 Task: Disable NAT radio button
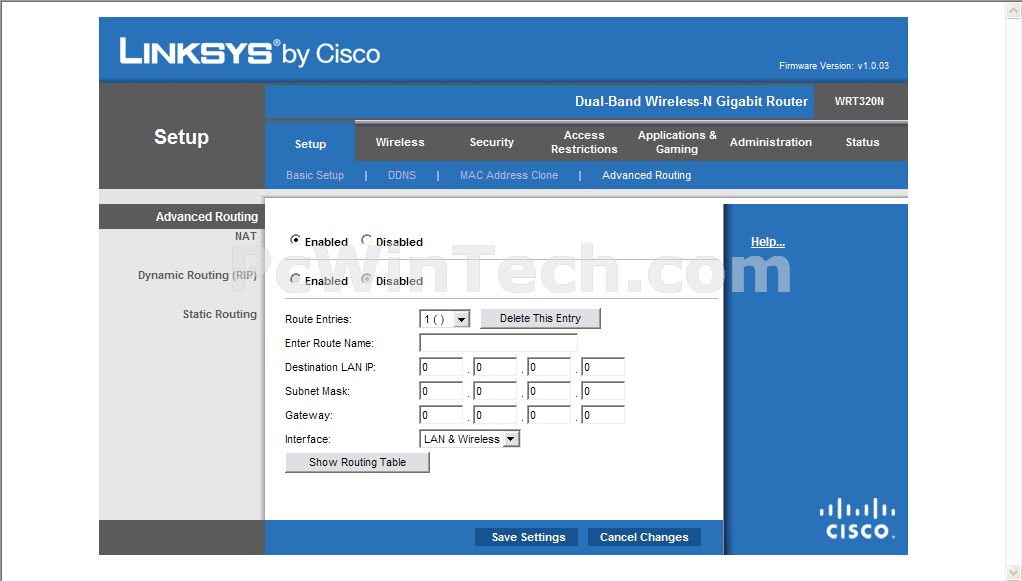366,241
